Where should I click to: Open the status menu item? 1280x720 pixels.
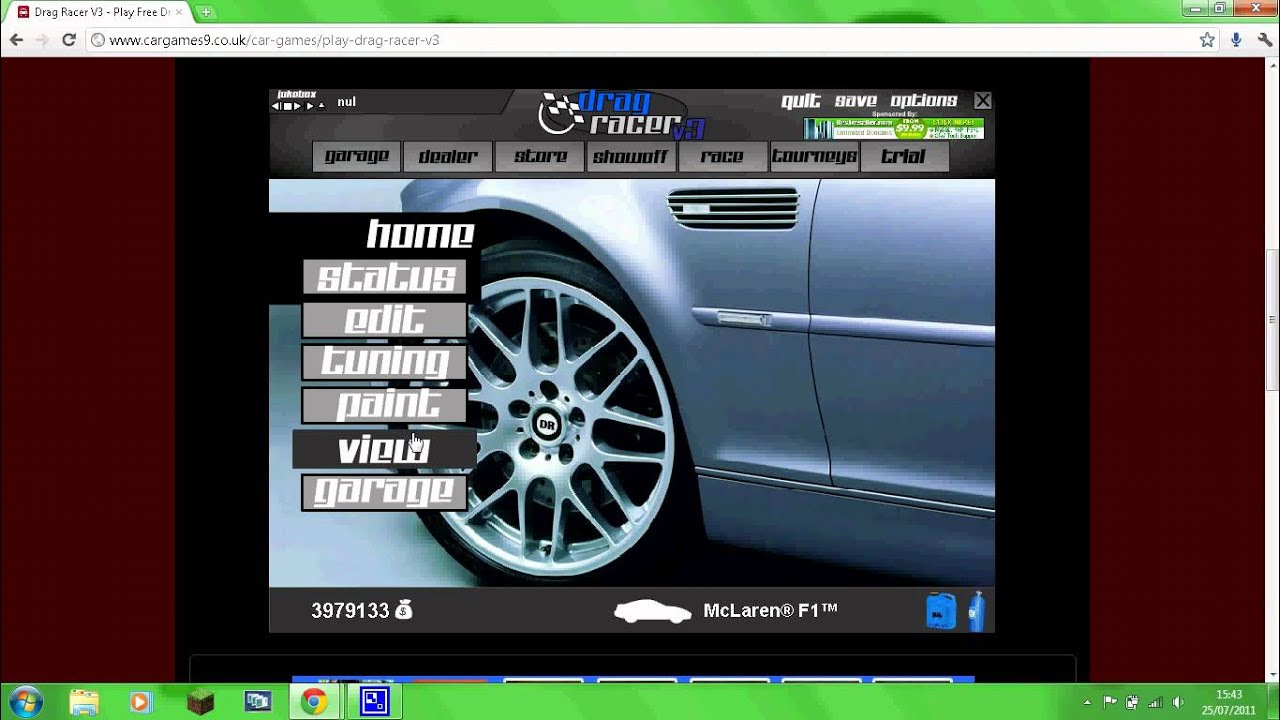pyautogui.click(x=385, y=277)
